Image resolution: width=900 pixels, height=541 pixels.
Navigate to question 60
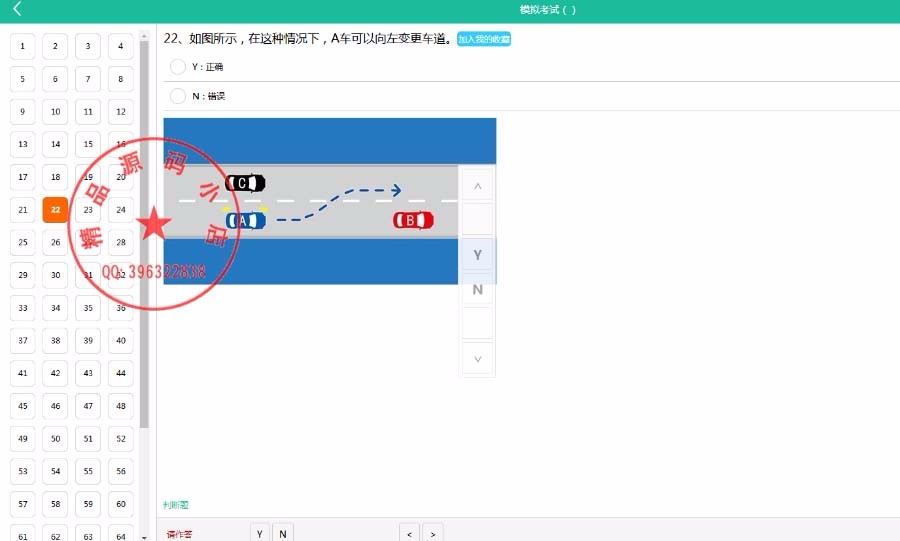pyautogui.click(x=121, y=504)
